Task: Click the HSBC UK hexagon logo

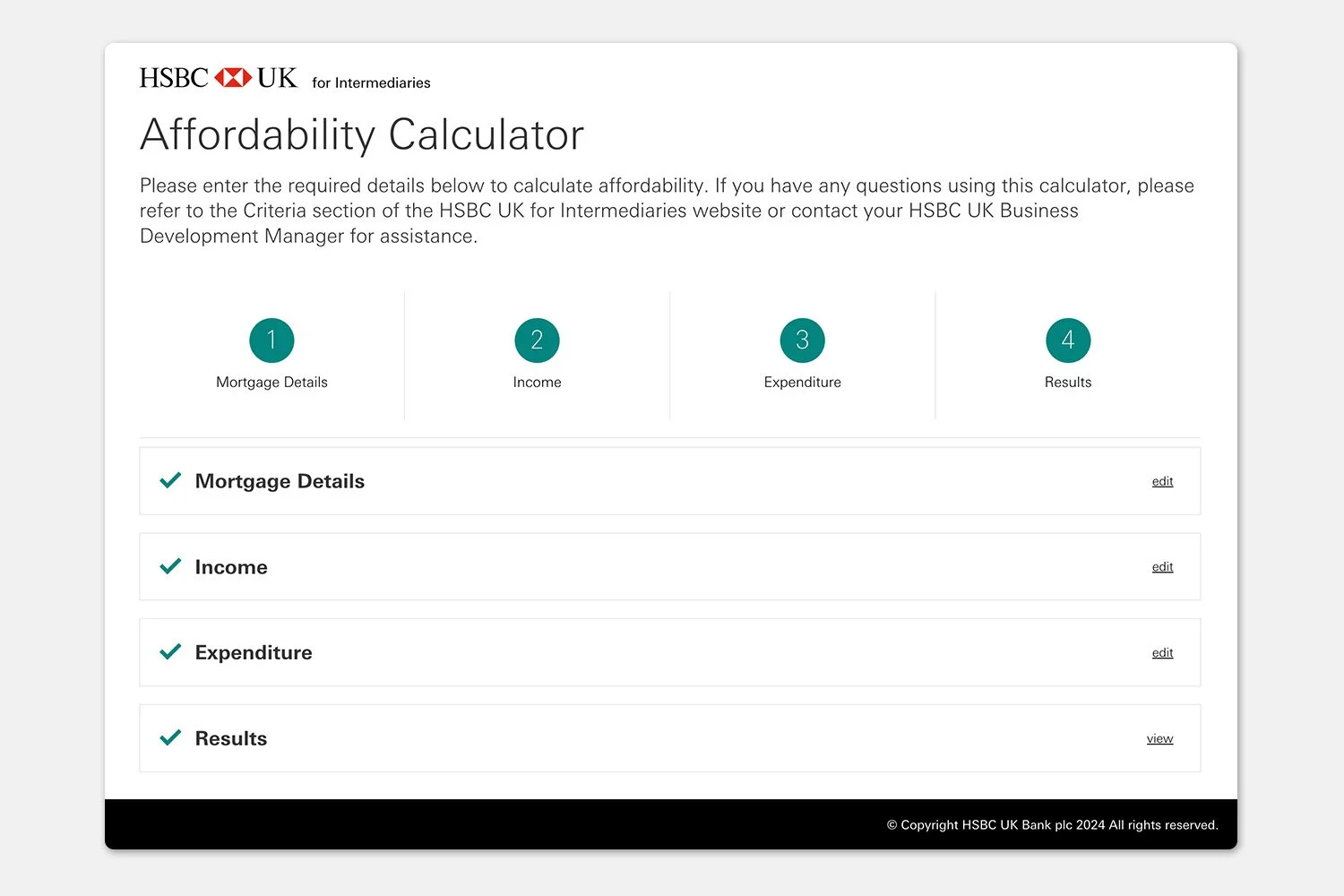Action: click(233, 78)
